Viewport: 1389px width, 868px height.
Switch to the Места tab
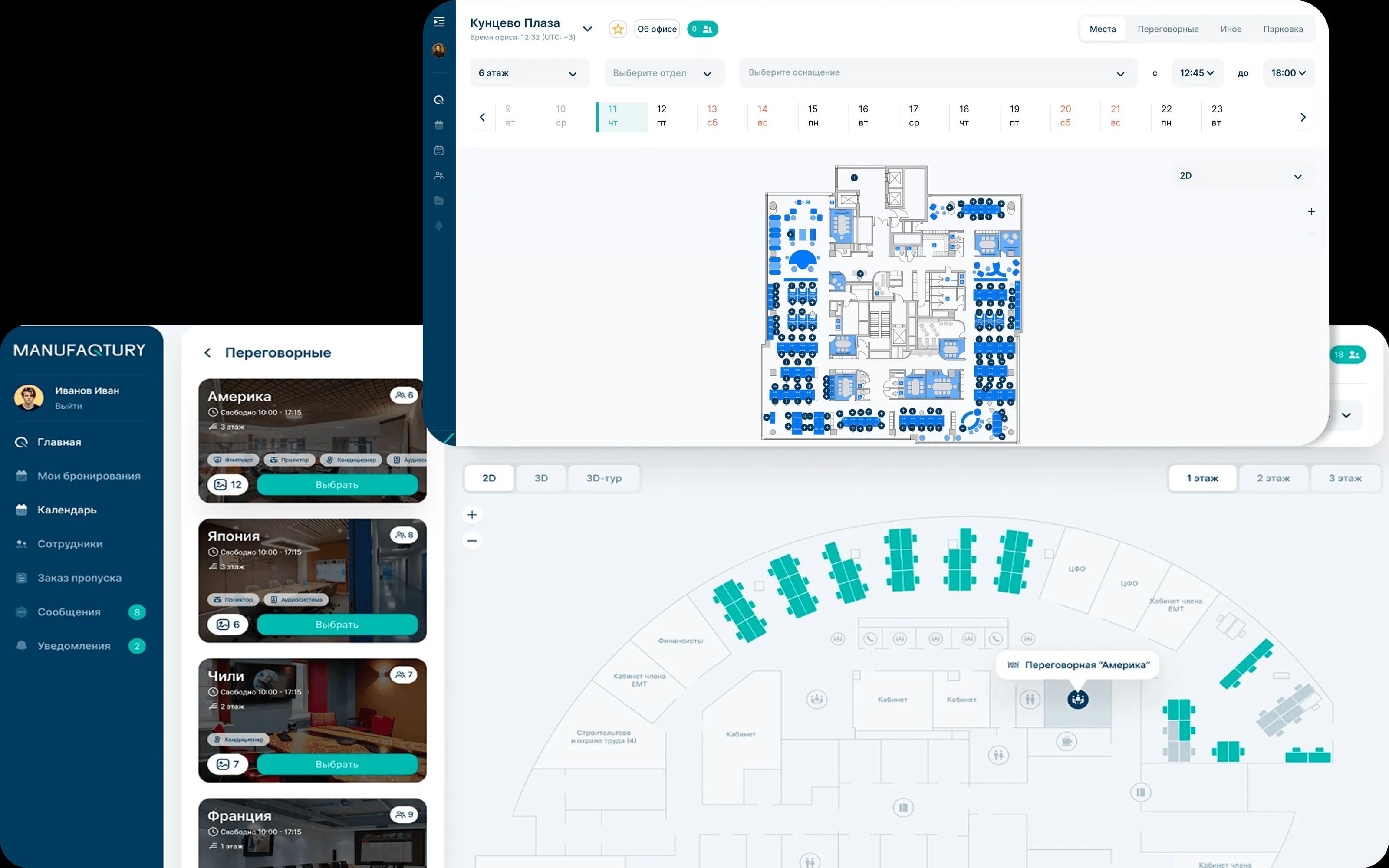click(x=1103, y=29)
